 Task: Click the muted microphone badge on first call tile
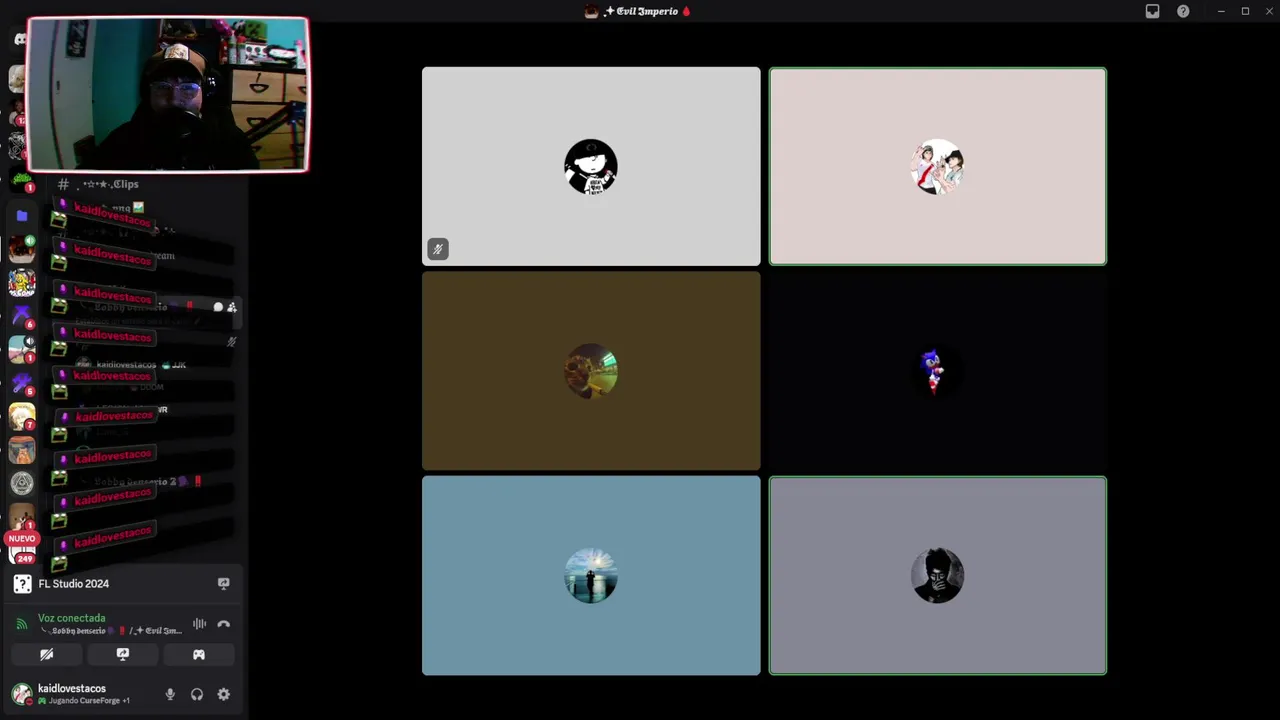pos(438,249)
